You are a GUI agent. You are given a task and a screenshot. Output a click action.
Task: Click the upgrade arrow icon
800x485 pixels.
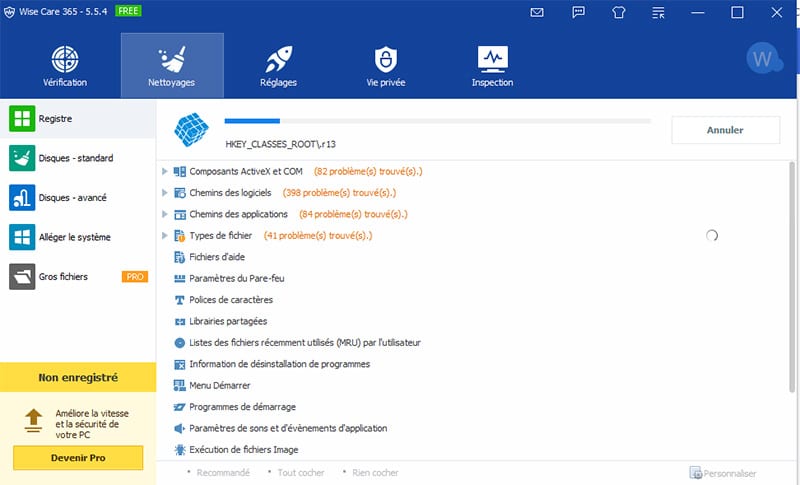pyautogui.click(x=34, y=421)
